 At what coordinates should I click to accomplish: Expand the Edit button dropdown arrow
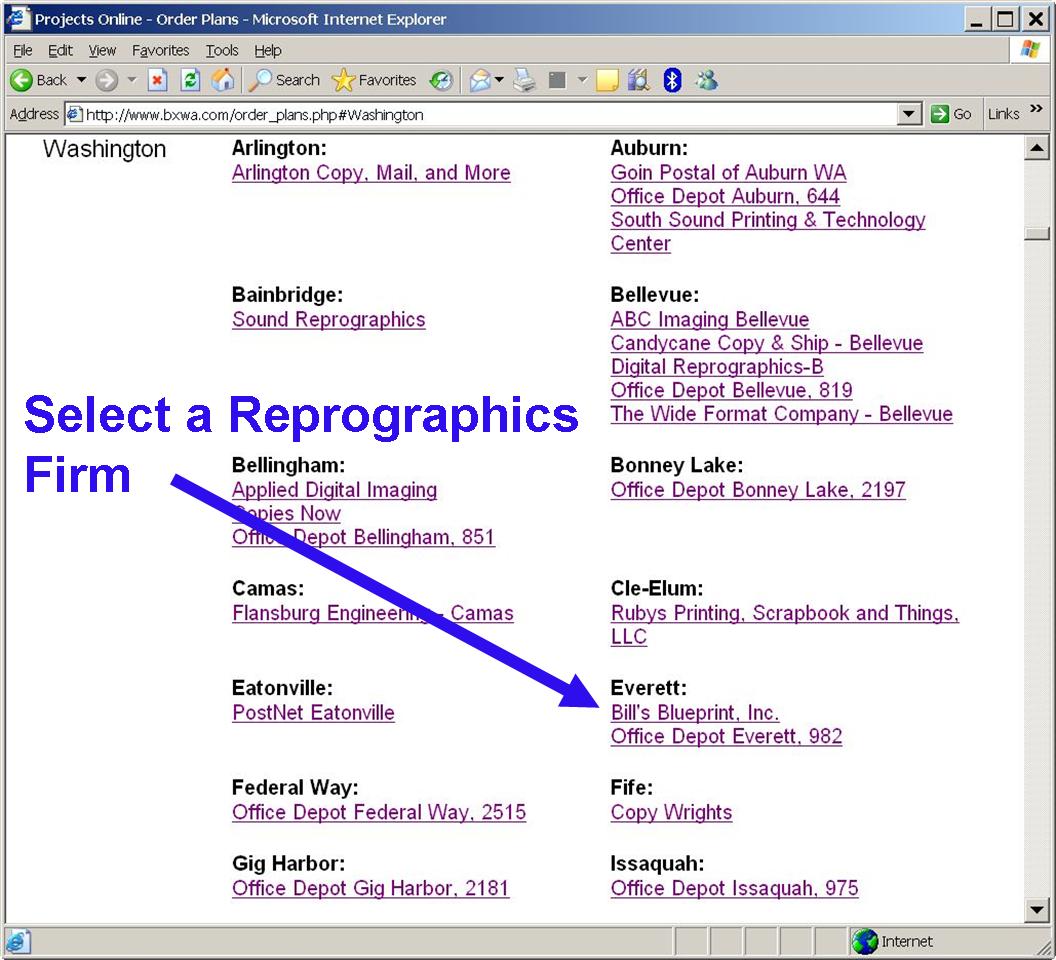click(582, 80)
